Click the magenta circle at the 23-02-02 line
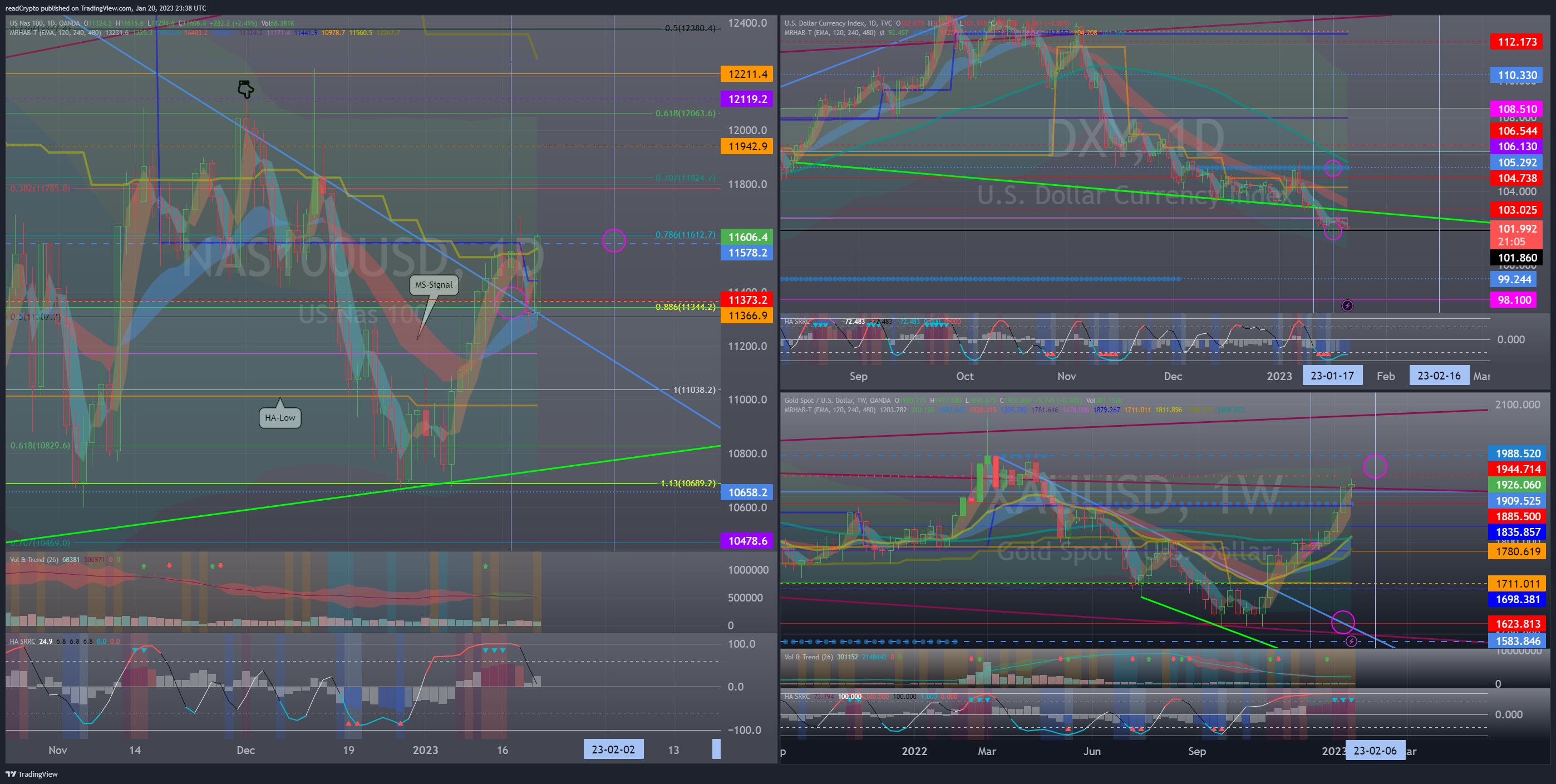 (x=614, y=240)
